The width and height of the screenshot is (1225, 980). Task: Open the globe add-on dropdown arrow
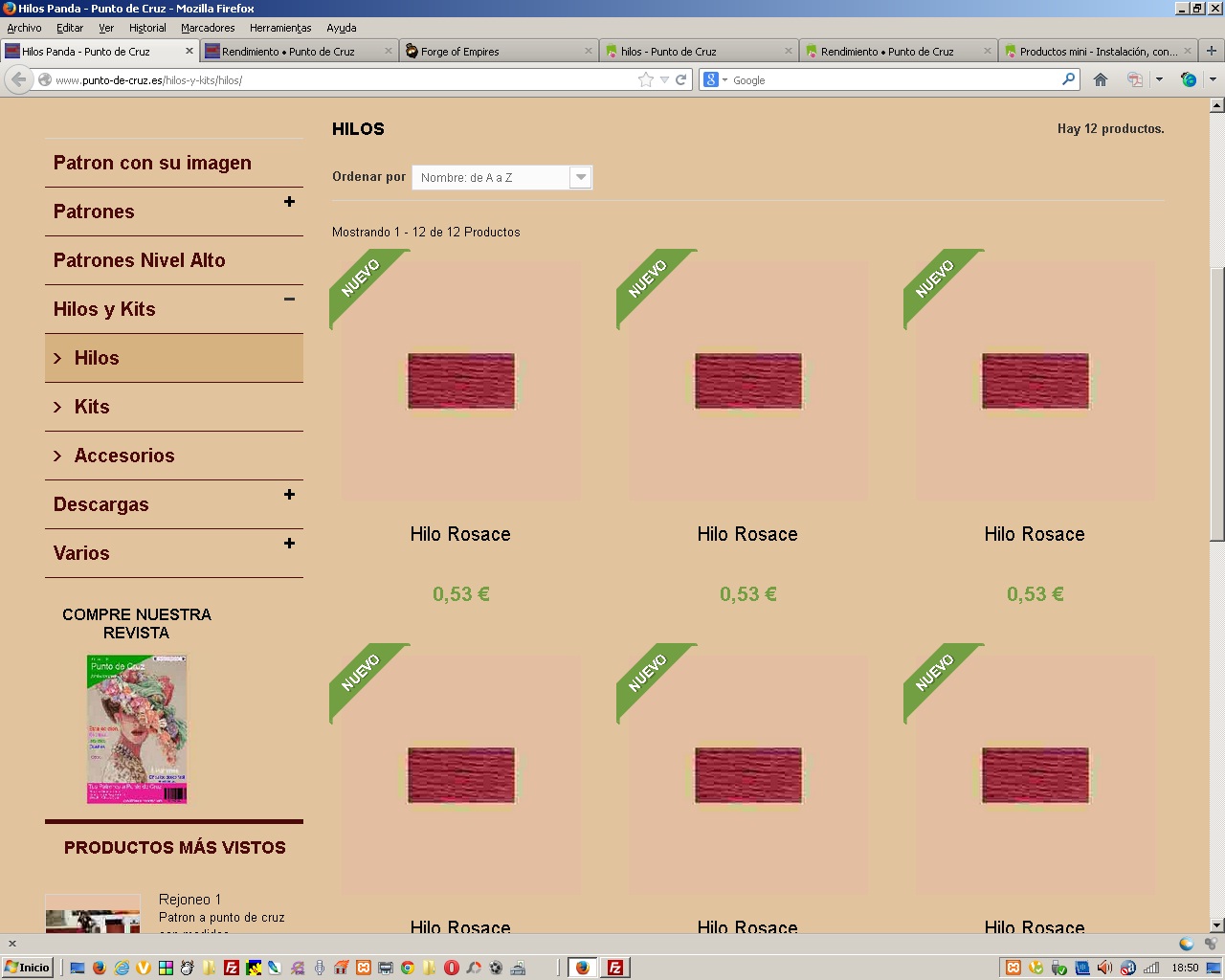(x=1213, y=80)
